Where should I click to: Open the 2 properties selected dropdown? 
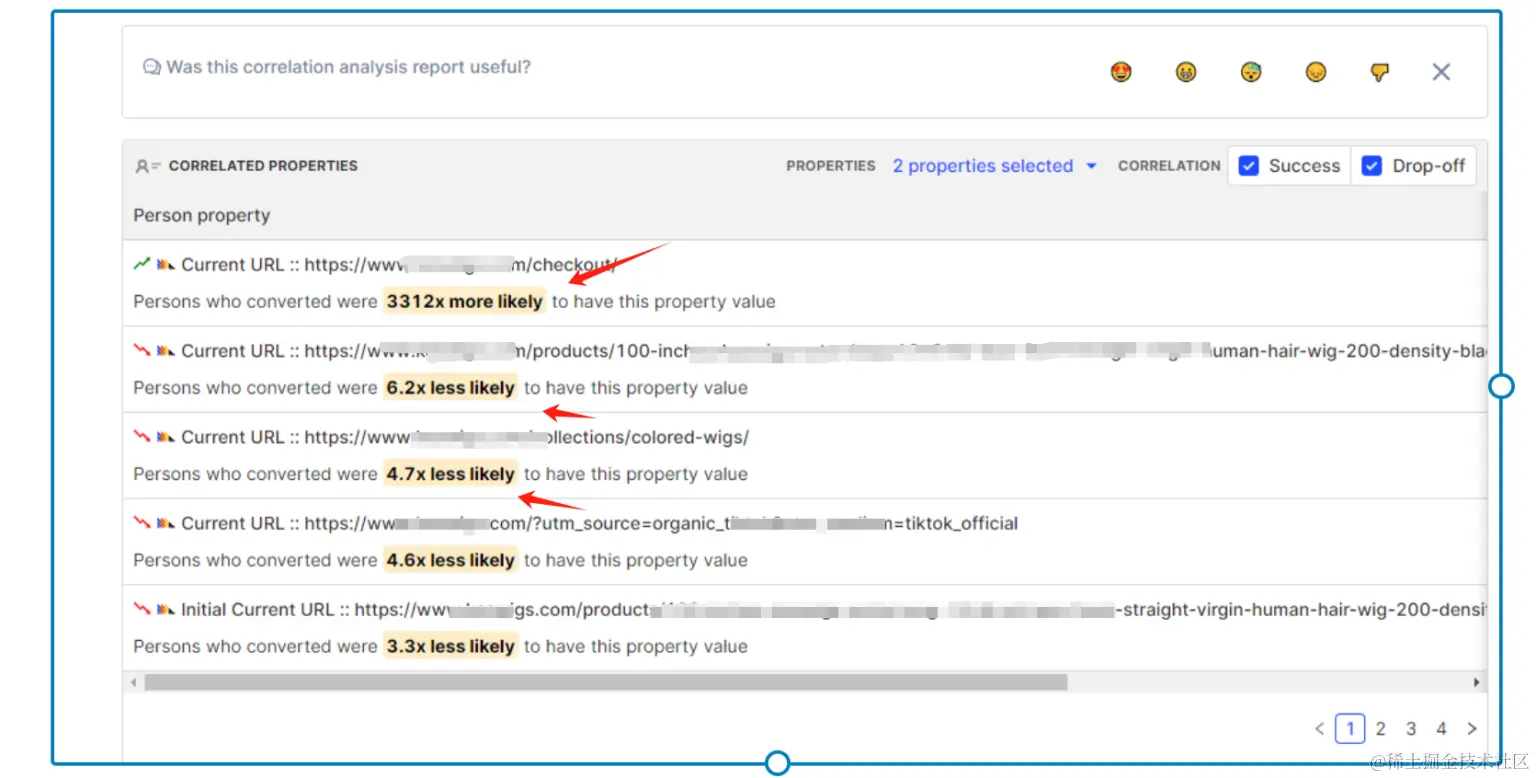pyautogui.click(x=995, y=166)
